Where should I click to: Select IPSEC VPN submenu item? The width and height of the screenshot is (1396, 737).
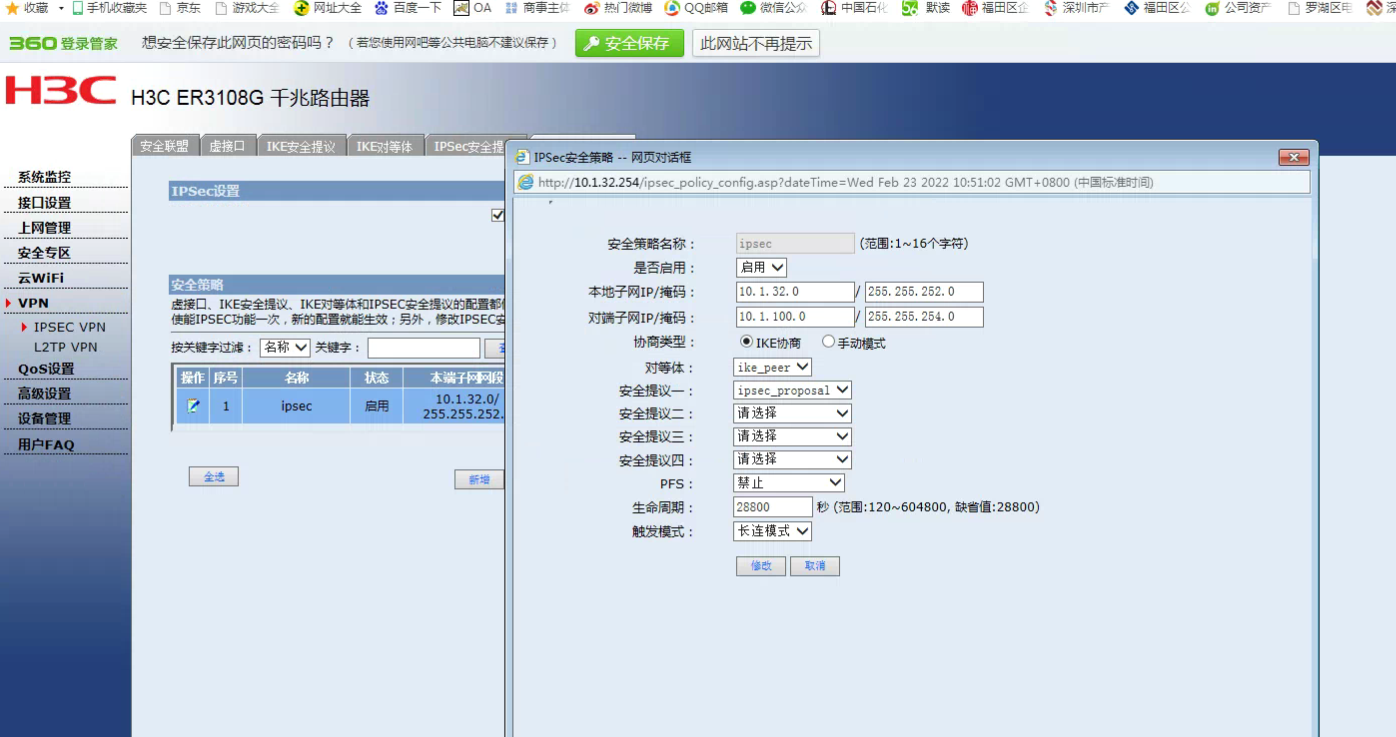coord(69,327)
